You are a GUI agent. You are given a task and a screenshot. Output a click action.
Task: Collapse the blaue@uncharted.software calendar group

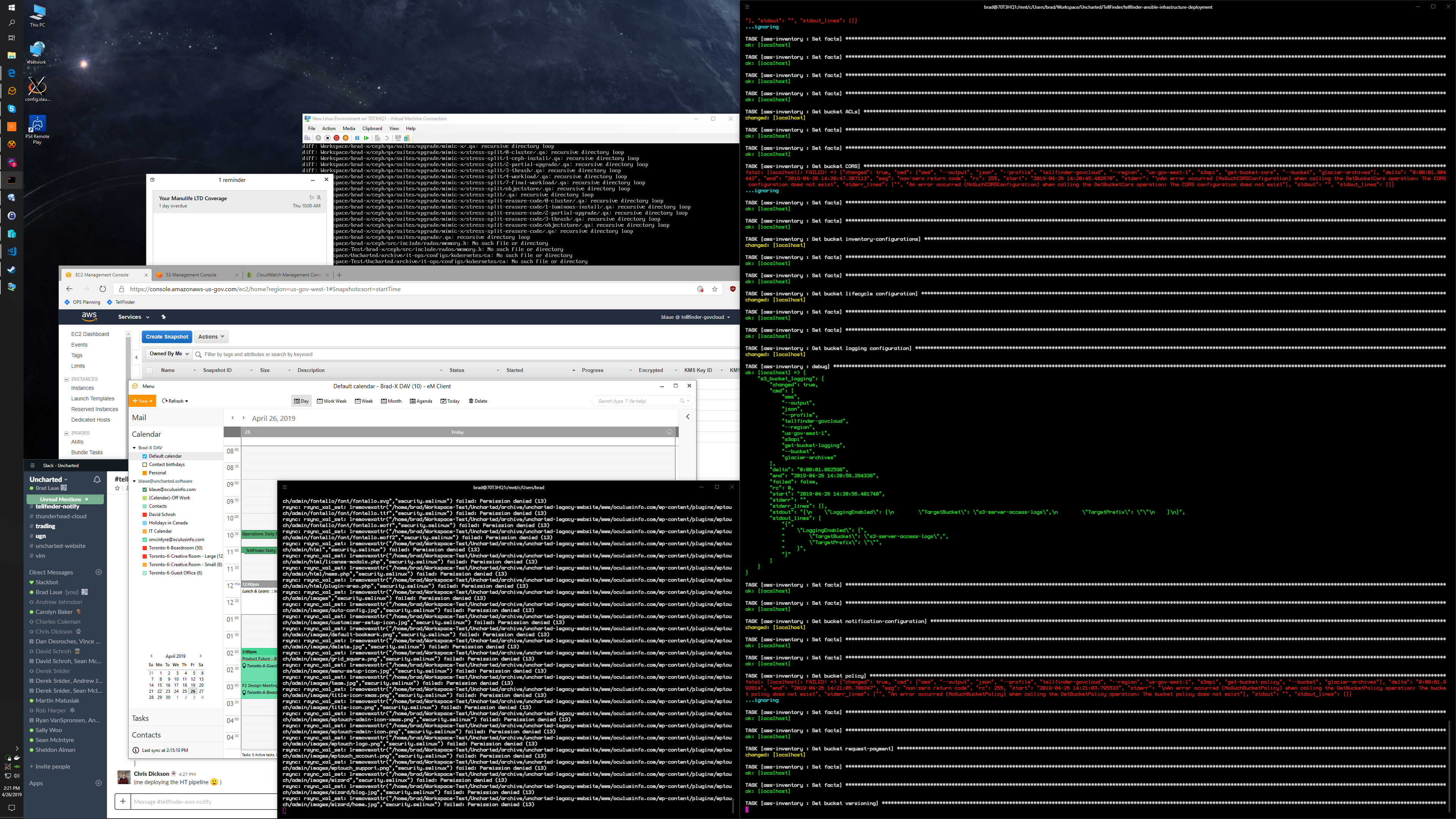click(134, 481)
